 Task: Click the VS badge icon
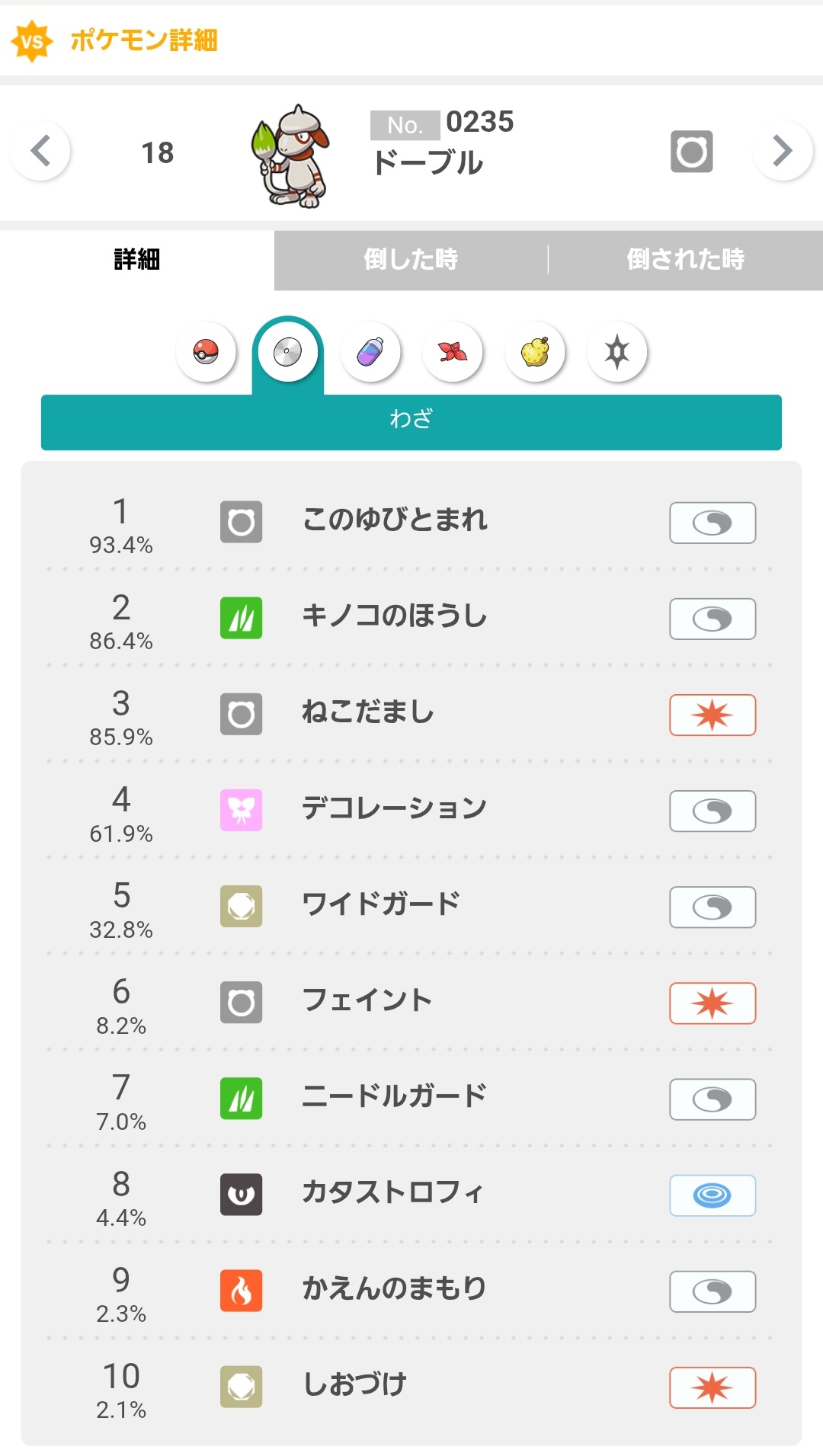click(32, 40)
